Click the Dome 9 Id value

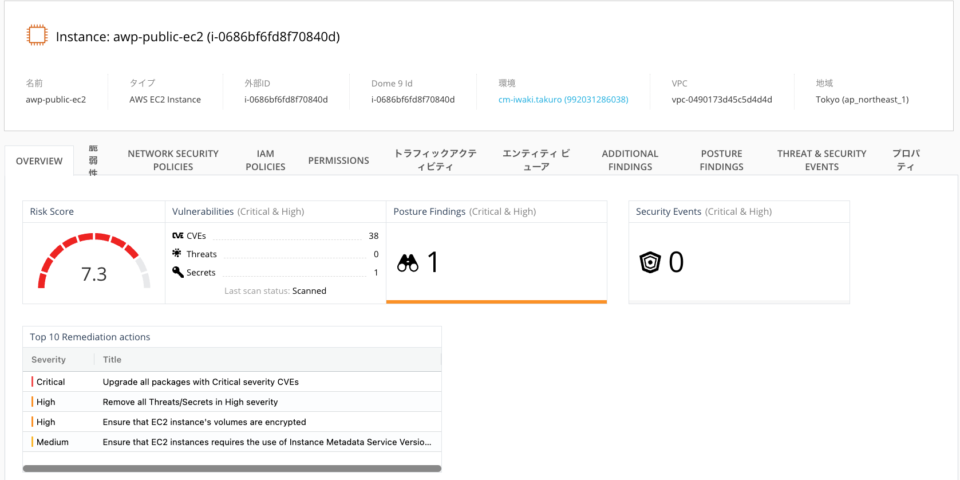point(413,99)
